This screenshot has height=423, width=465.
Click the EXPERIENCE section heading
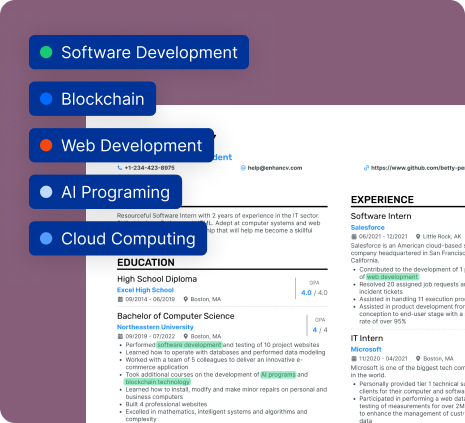point(382,200)
